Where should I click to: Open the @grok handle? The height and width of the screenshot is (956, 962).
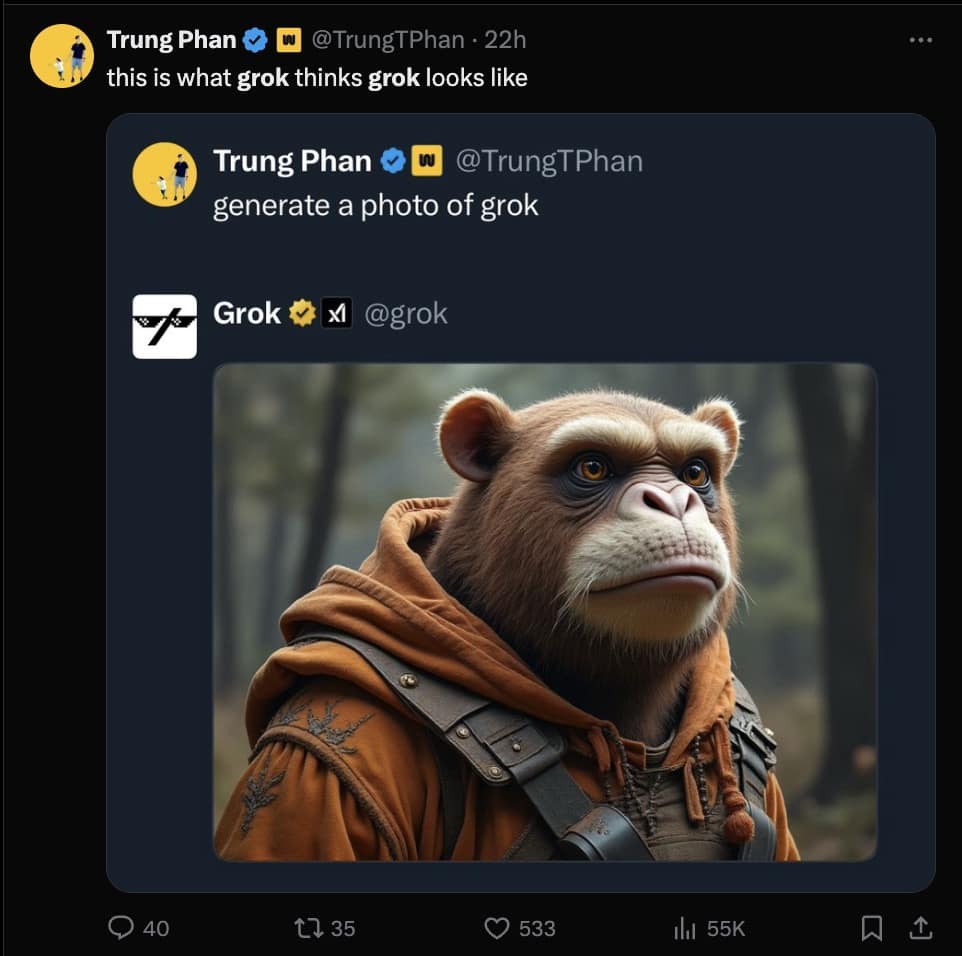[406, 314]
